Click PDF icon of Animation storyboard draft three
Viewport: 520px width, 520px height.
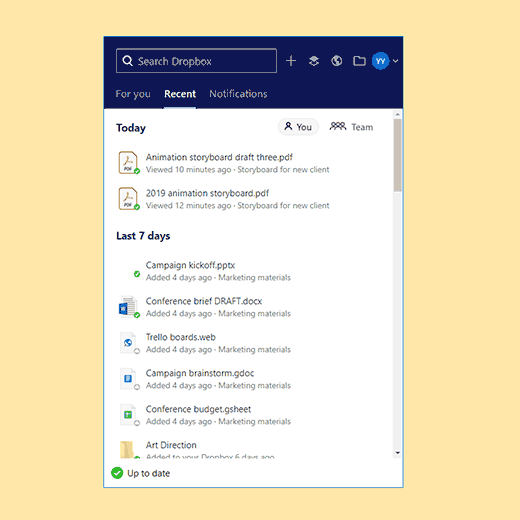click(128, 162)
